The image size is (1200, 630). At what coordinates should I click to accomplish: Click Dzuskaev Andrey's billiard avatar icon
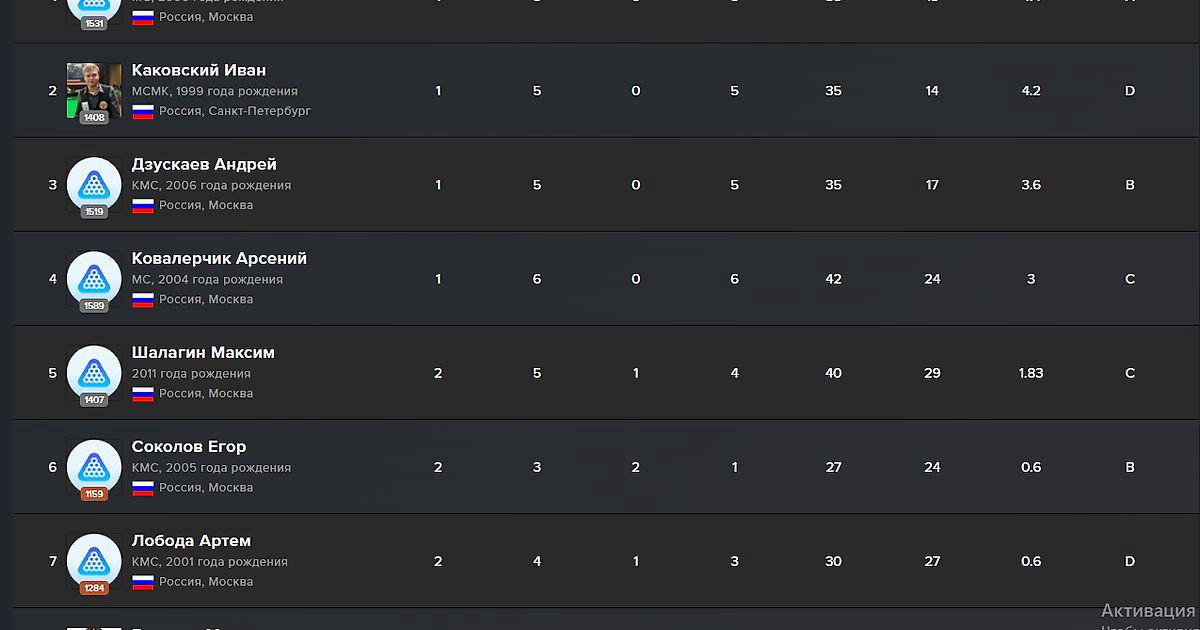click(x=94, y=183)
